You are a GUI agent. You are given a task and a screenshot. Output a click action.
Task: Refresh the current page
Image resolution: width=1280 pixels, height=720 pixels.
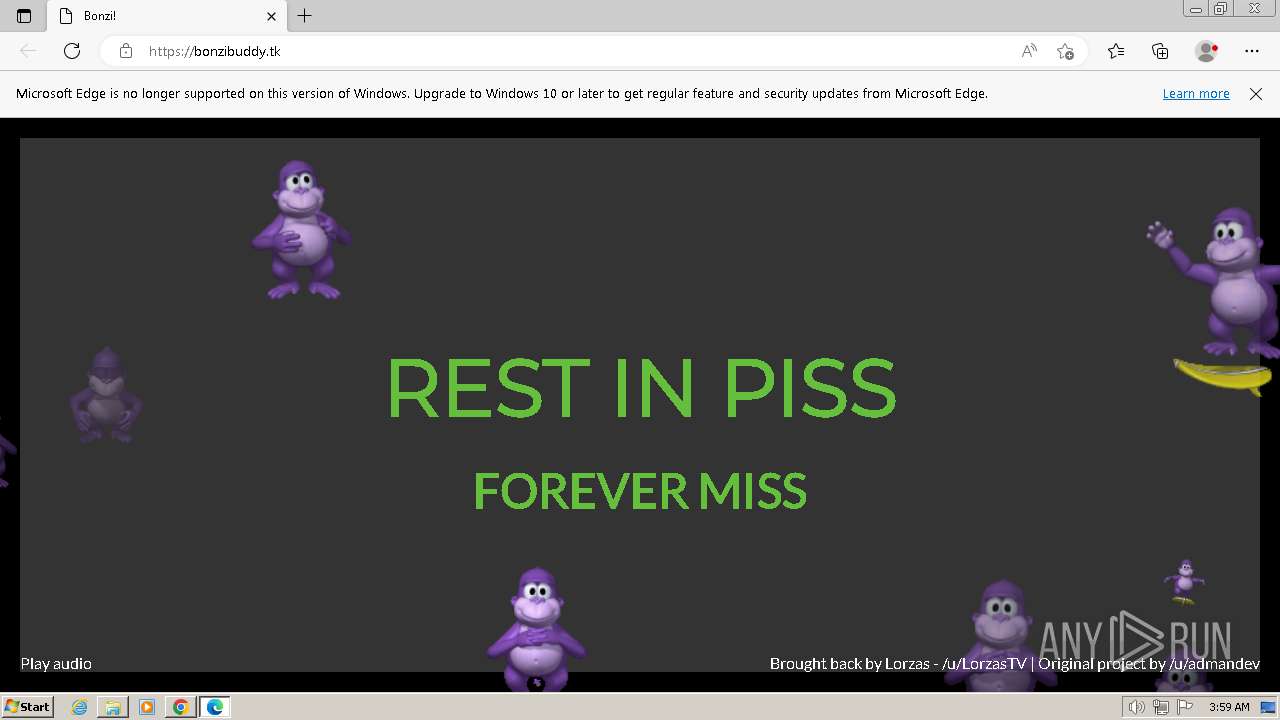pos(72,51)
